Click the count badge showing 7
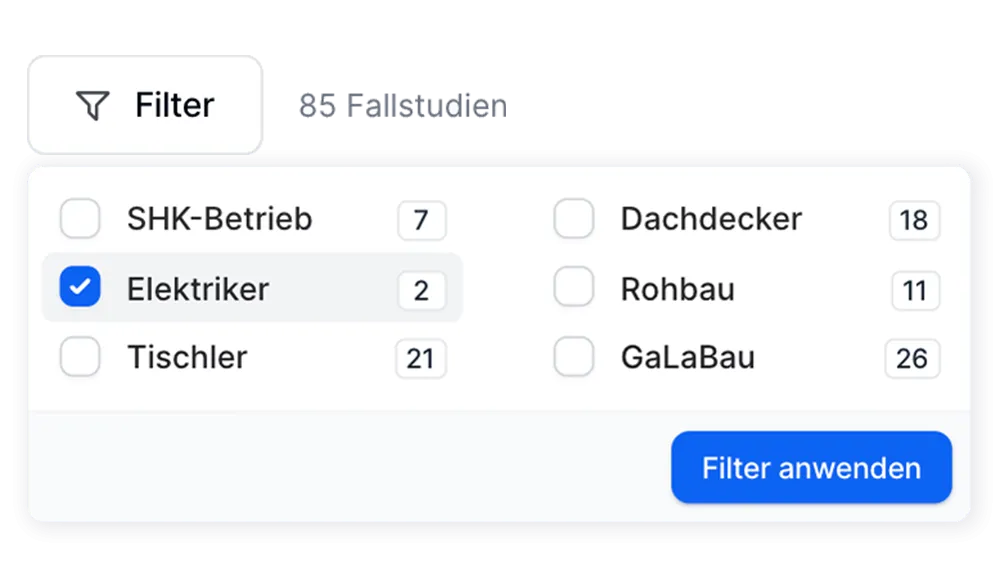The width and height of the screenshot is (1000, 584). point(421,220)
